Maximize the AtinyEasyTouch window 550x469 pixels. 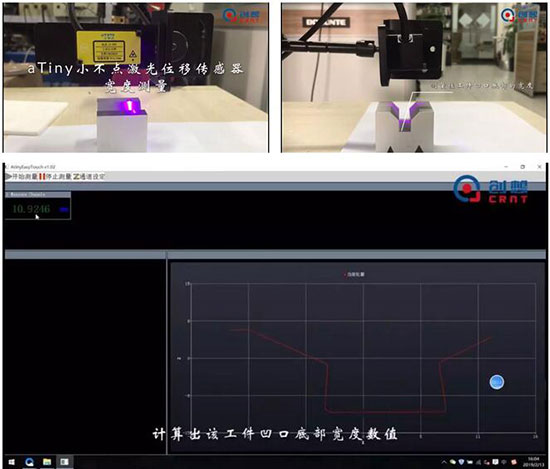click(523, 167)
